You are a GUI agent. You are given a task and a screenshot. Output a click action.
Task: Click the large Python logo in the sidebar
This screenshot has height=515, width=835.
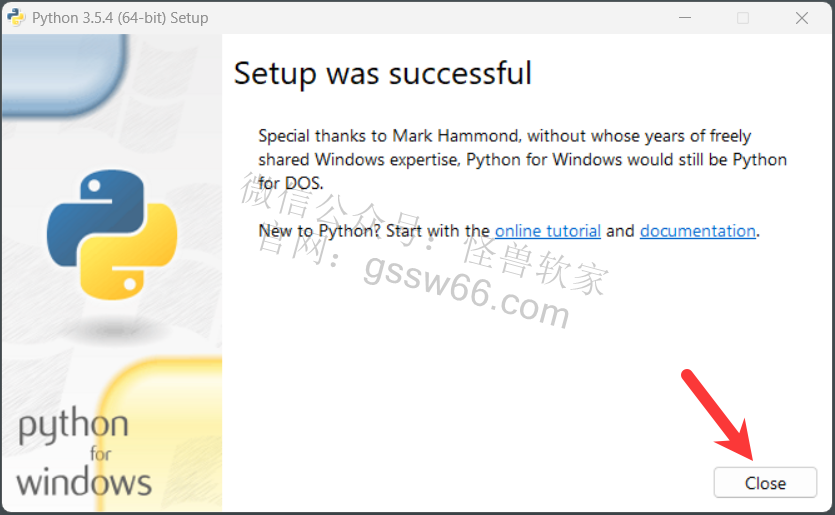pos(112,234)
